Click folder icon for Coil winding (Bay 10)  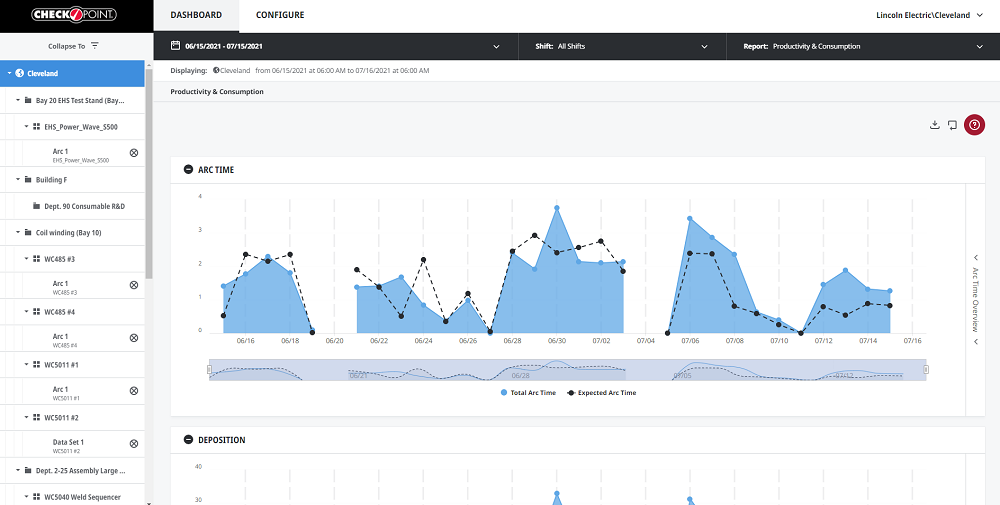point(28,233)
